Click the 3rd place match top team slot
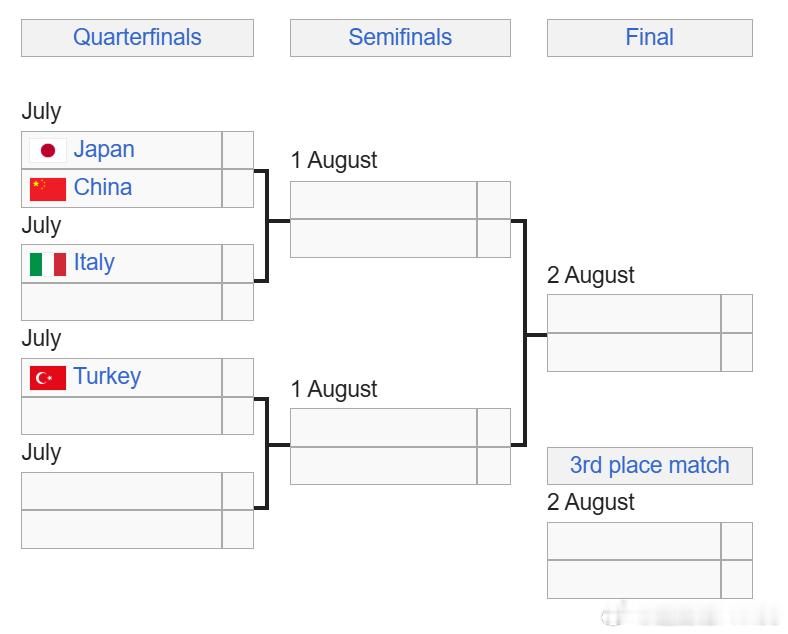Screen dimensions: 788x634 click(634, 541)
